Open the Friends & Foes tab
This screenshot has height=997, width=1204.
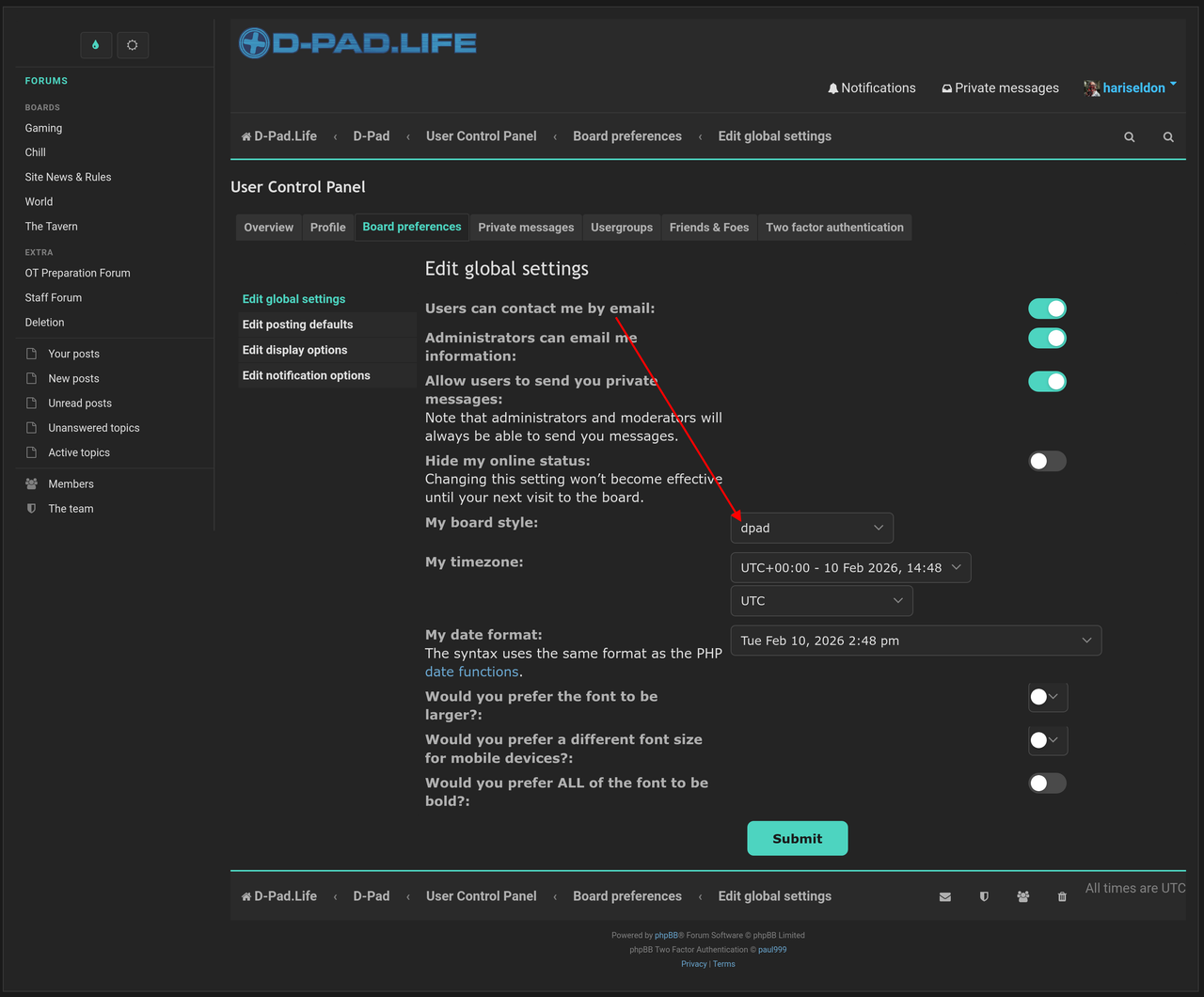[x=709, y=228]
